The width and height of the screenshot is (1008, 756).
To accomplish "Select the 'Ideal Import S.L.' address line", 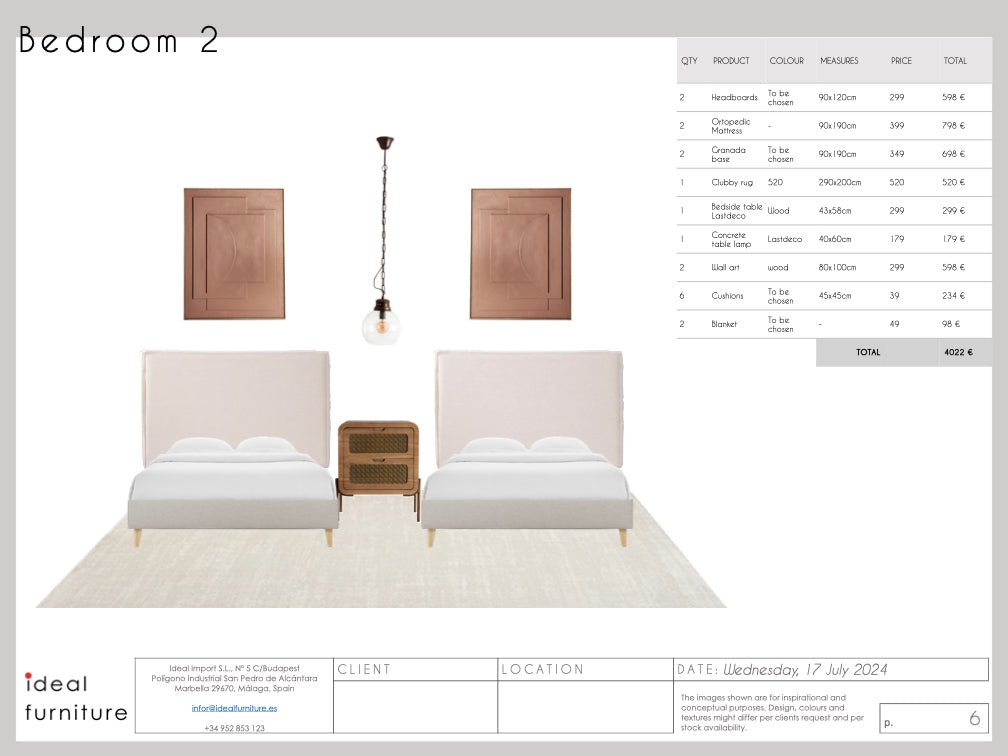I will click(234, 669).
